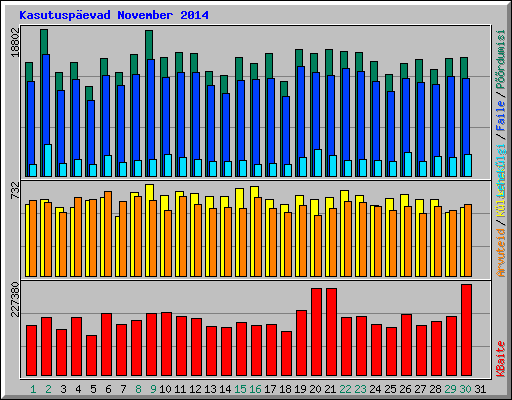The width and height of the screenshot is (512, 400).
Task: Select the orange Arvuteid bar for day 6
Action: pos(108,234)
